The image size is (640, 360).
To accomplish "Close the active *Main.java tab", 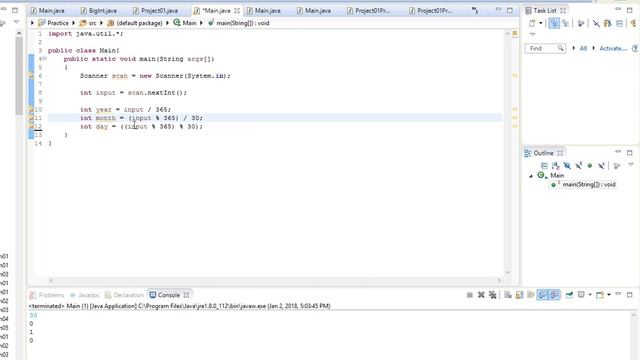I will click(x=237, y=11).
